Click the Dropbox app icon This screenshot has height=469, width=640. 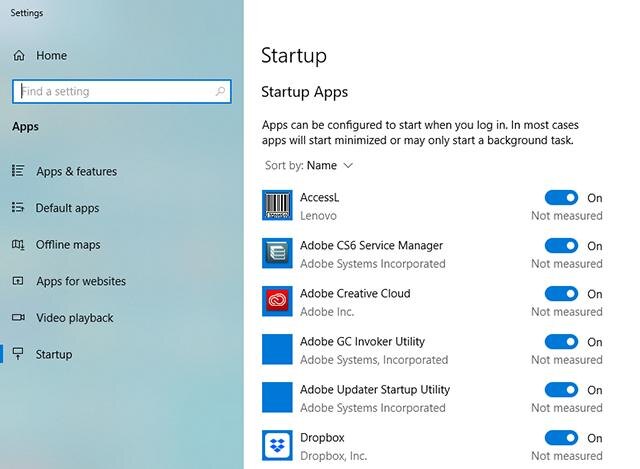click(277, 445)
